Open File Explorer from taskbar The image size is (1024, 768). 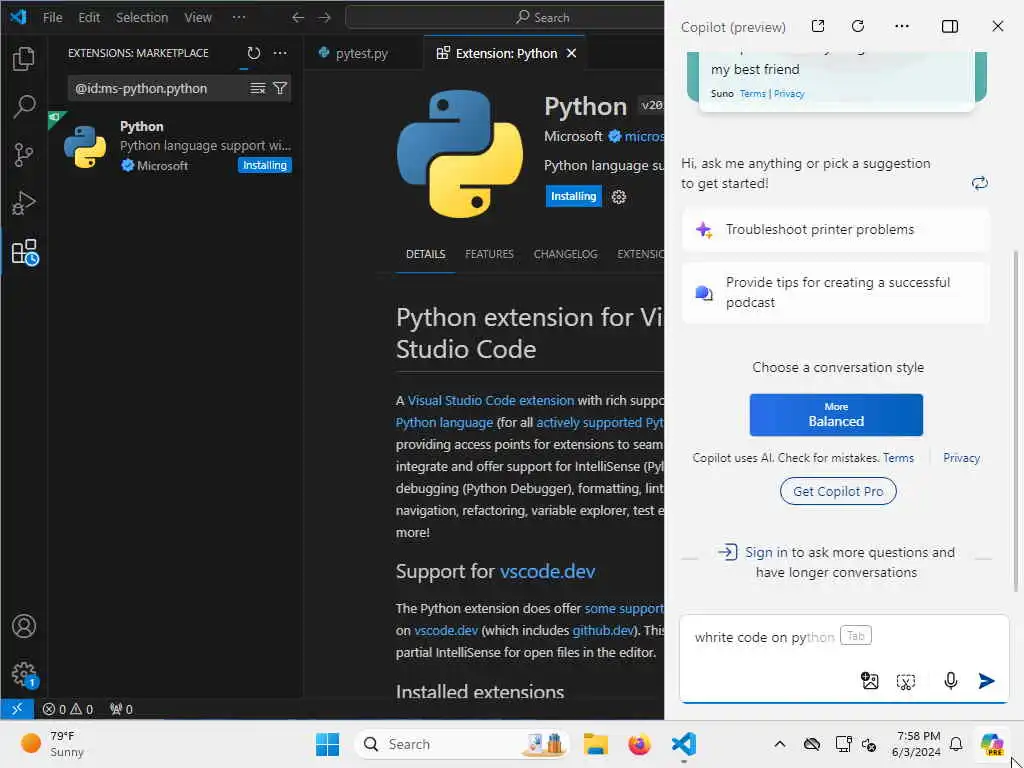pyautogui.click(x=596, y=744)
